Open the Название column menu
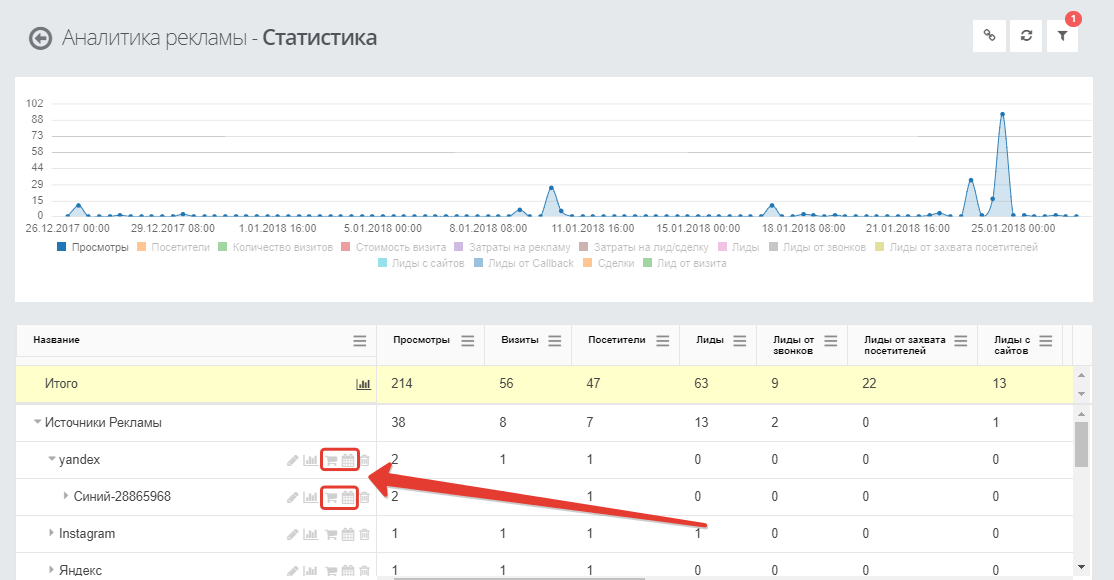Screen dimensions: 1114x580 pyautogui.click(x=359, y=341)
